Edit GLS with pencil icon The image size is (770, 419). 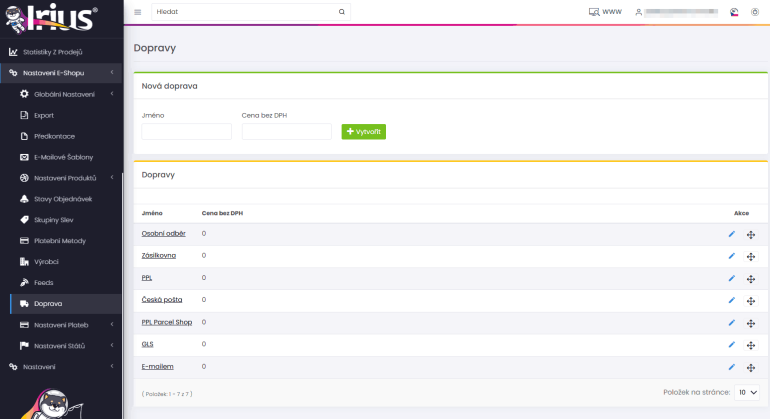[x=732, y=345]
